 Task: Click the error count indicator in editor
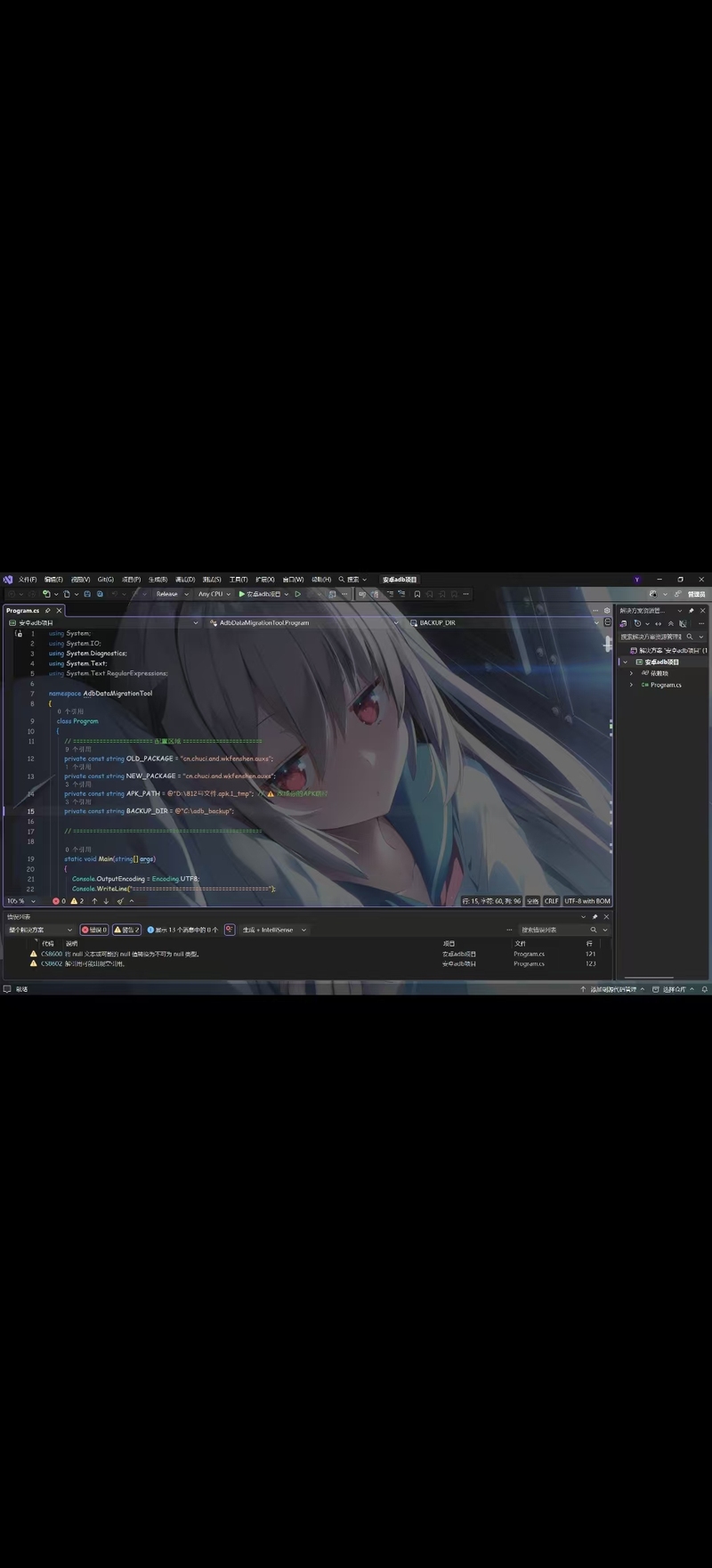[59, 901]
